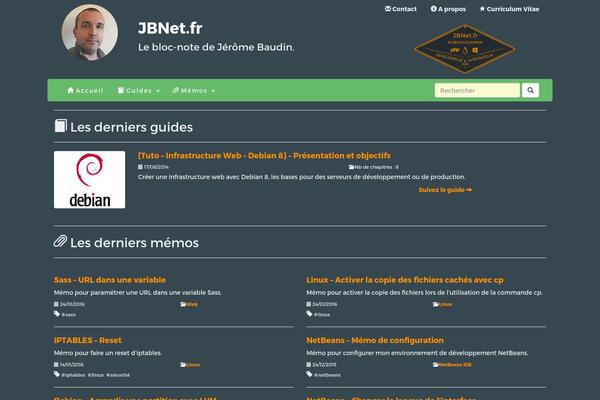Click the tag icon under the cp memo

(310, 314)
